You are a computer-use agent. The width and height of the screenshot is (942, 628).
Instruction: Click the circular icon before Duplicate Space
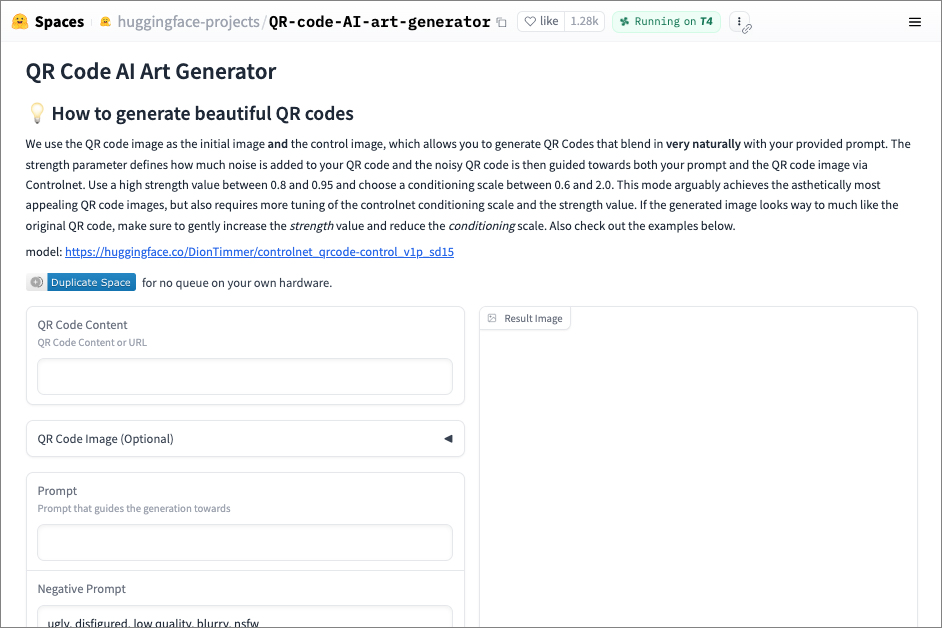[x=36, y=281]
